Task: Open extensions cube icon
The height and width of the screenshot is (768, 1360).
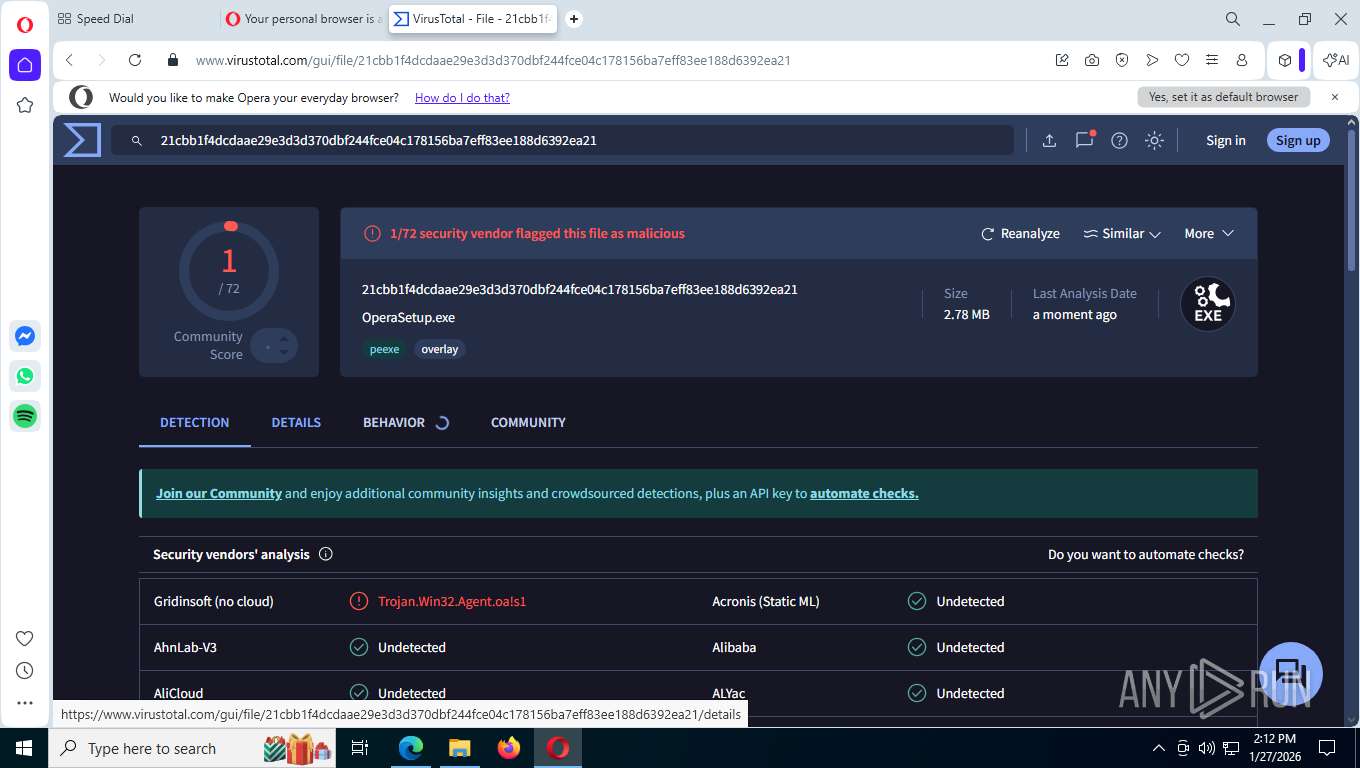Action: click(1285, 60)
